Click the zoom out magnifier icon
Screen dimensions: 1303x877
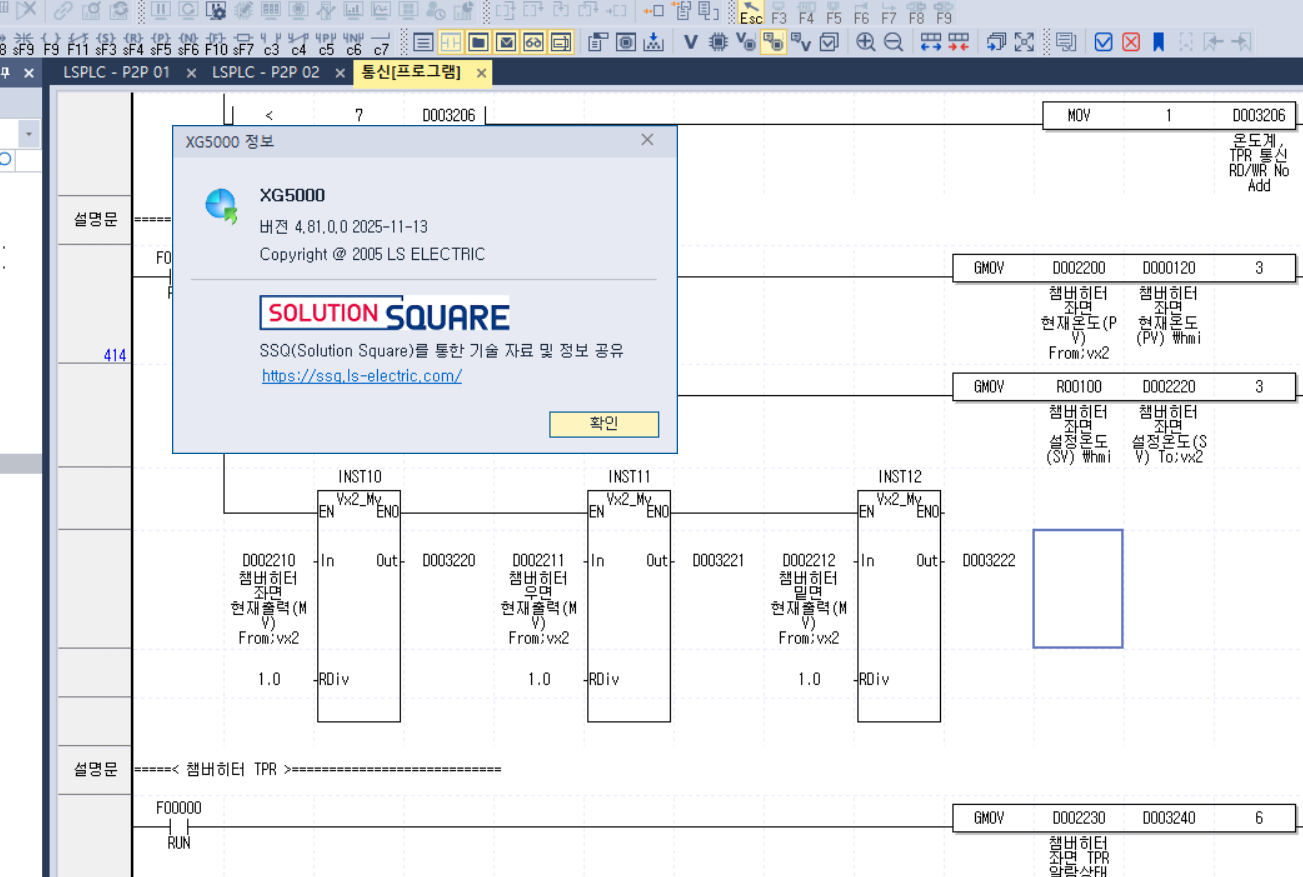(x=894, y=42)
